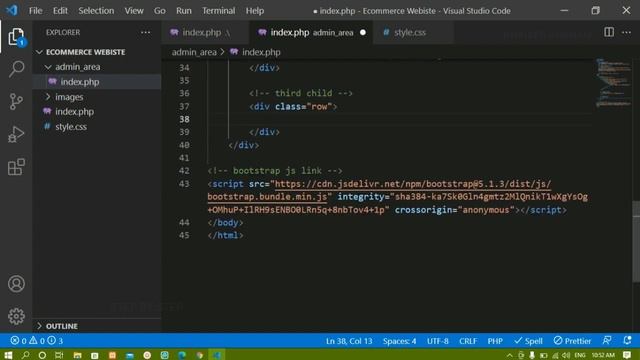
Task: Open the Edit menu
Action: (60, 11)
